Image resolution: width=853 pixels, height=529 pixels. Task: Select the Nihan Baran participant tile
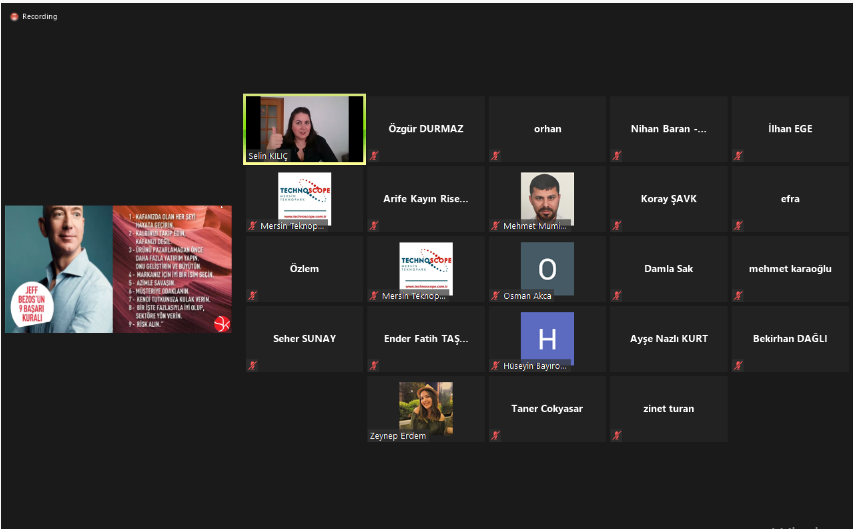(669, 129)
